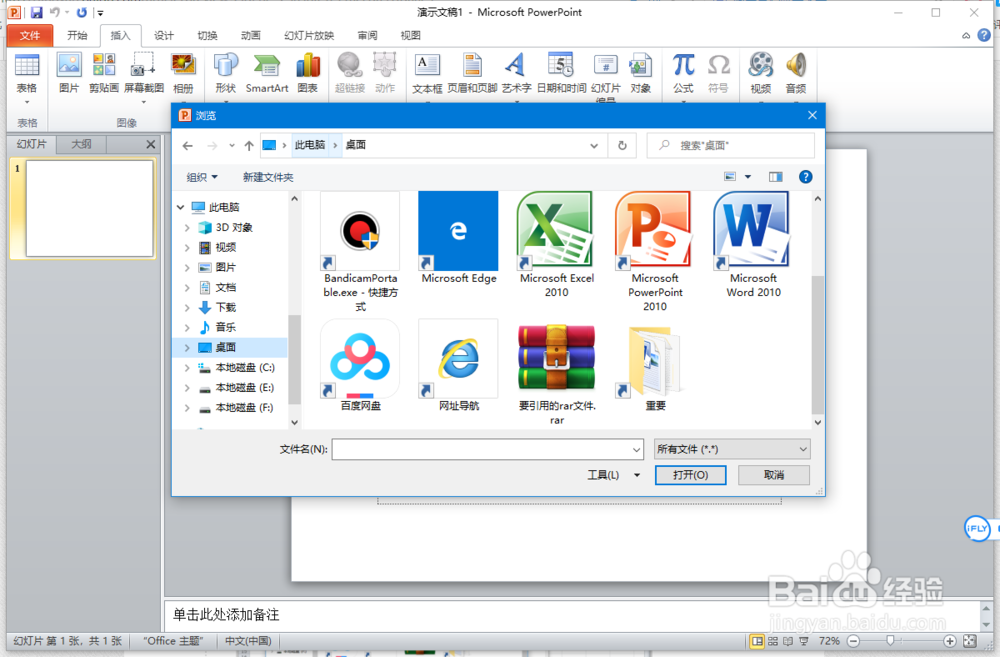This screenshot has height=657, width=1000.
Task: Select the 屏幕截图 screenshot tool
Action: 143,77
